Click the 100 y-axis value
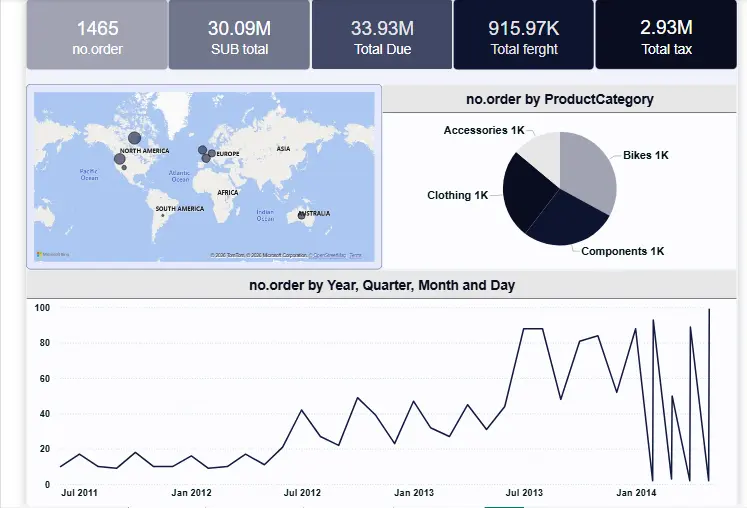This screenshot has height=508, width=747. point(42,308)
